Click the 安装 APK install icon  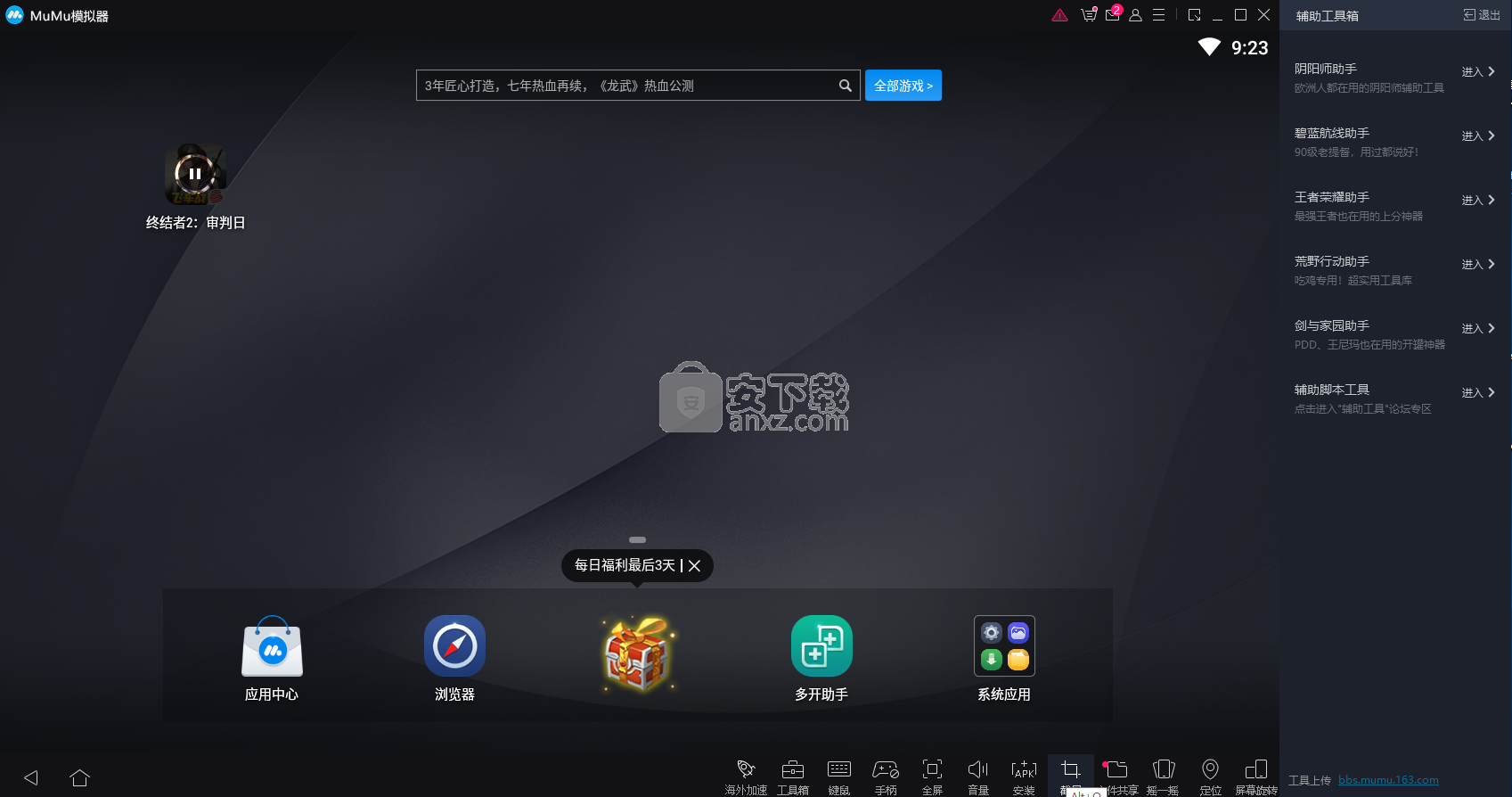click(1025, 769)
